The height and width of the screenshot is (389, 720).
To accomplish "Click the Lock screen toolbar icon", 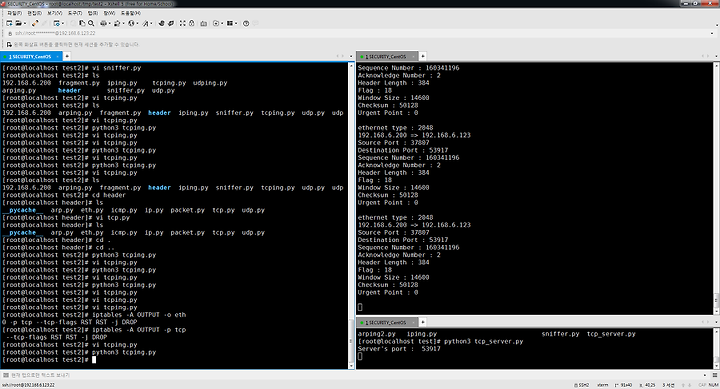I will pos(191,23).
